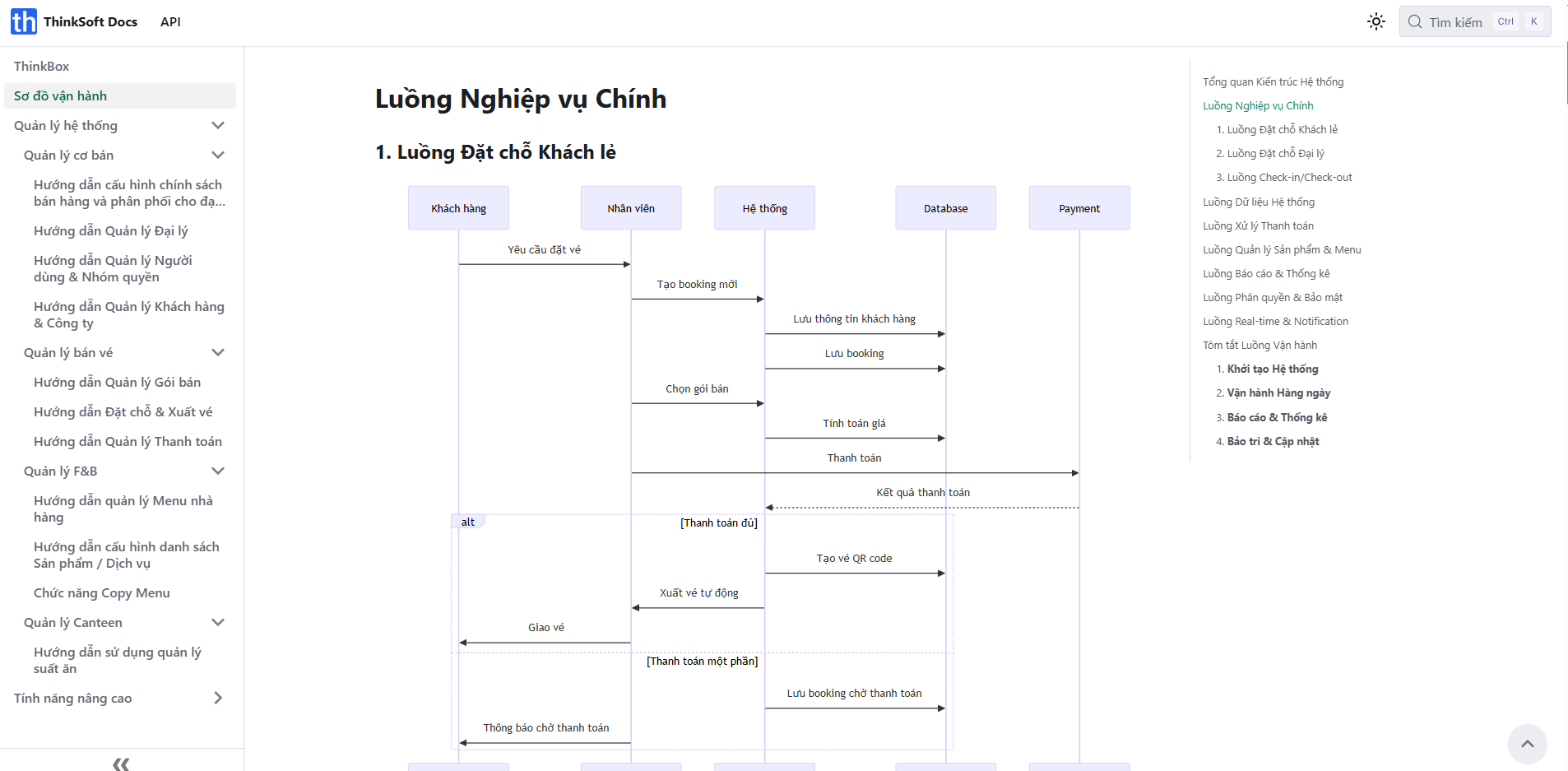Image resolution: width=1568 pixels, height=771 pixels.
Task: Collapse the Quản lý bán vé group
Action: click(x=218, y=353)
